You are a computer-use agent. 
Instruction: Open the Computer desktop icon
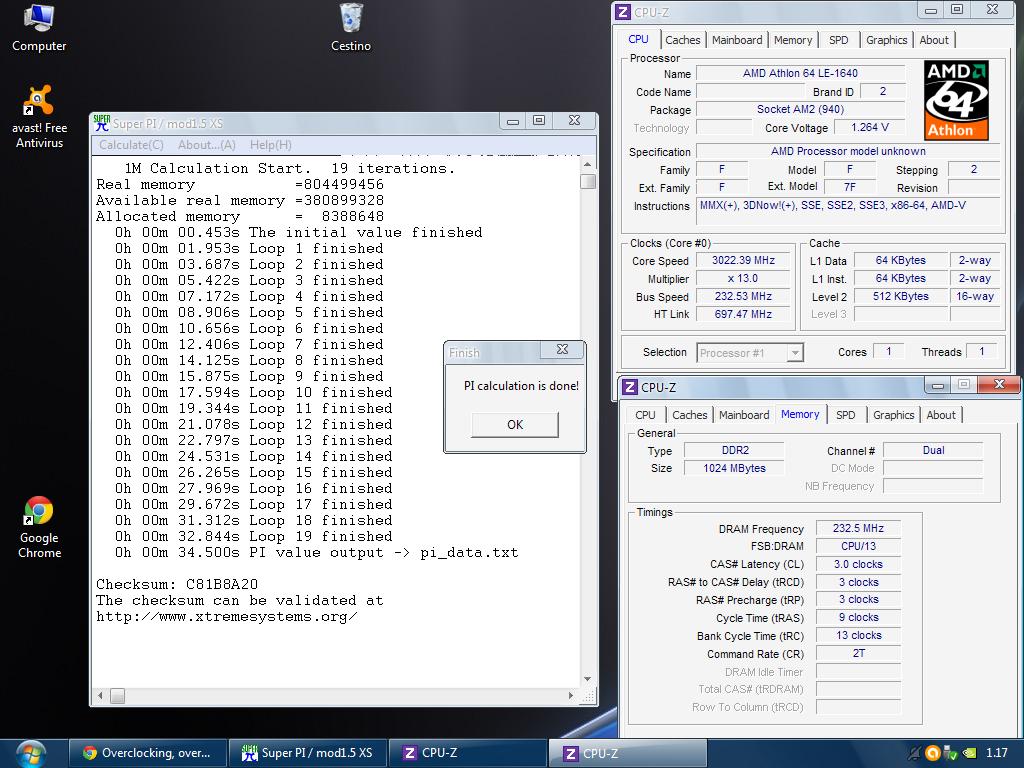[x=39, y=29]
